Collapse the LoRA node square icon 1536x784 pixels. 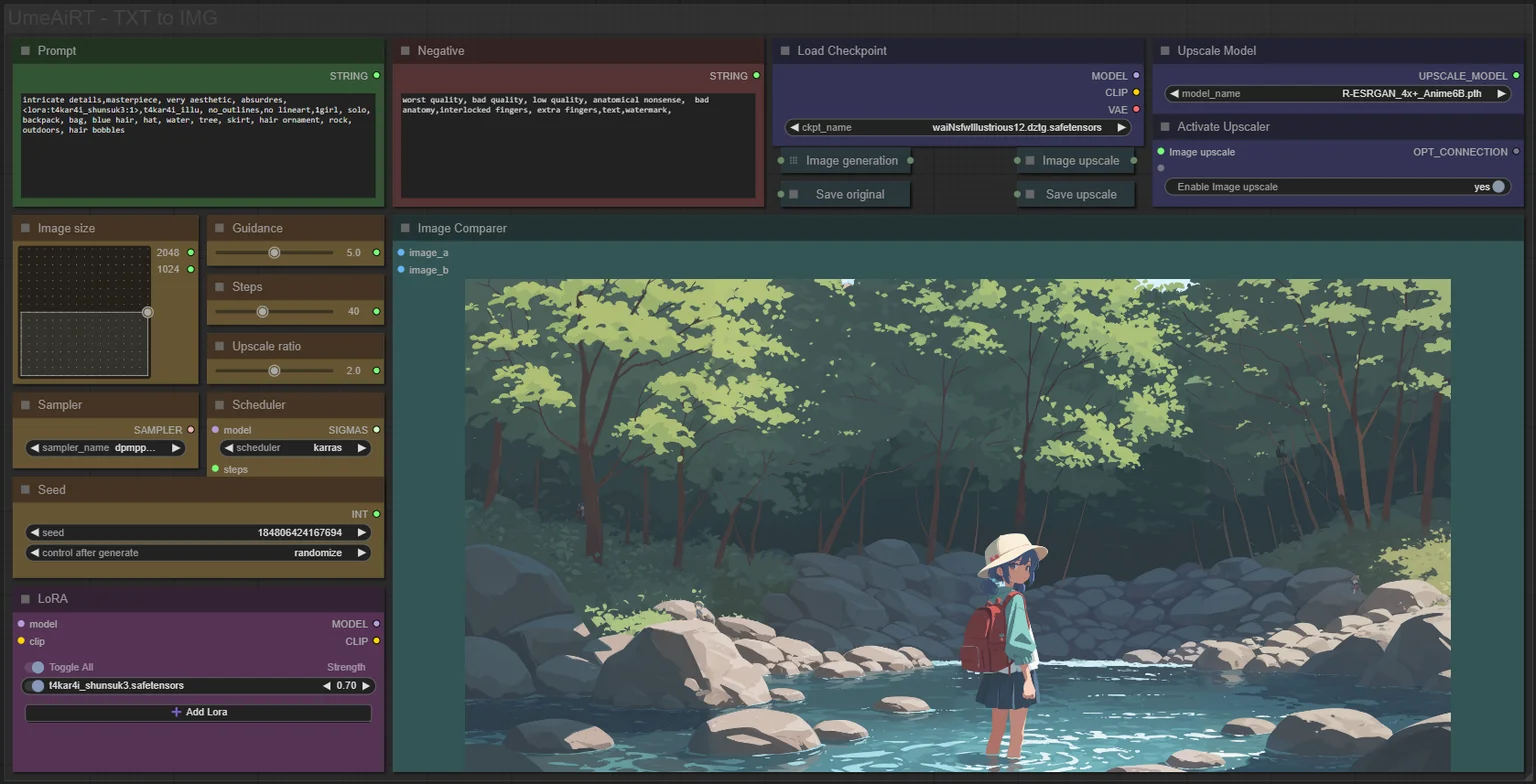tap(25, 598)
